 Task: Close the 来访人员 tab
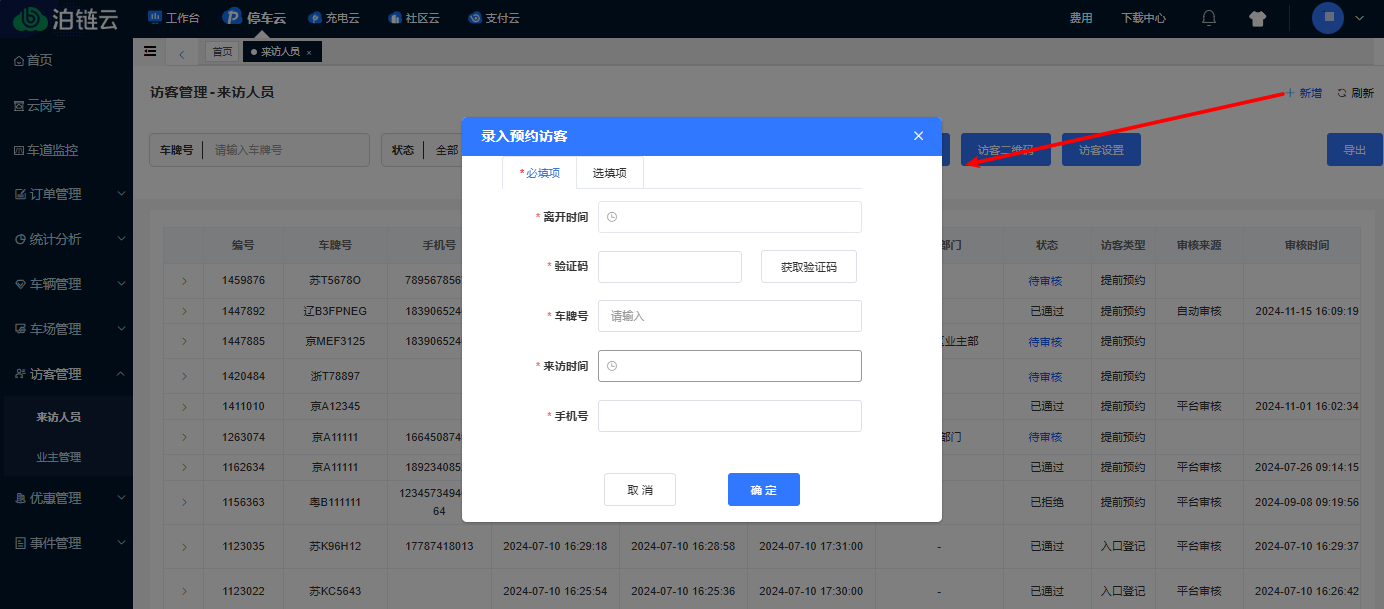(309, 52)
